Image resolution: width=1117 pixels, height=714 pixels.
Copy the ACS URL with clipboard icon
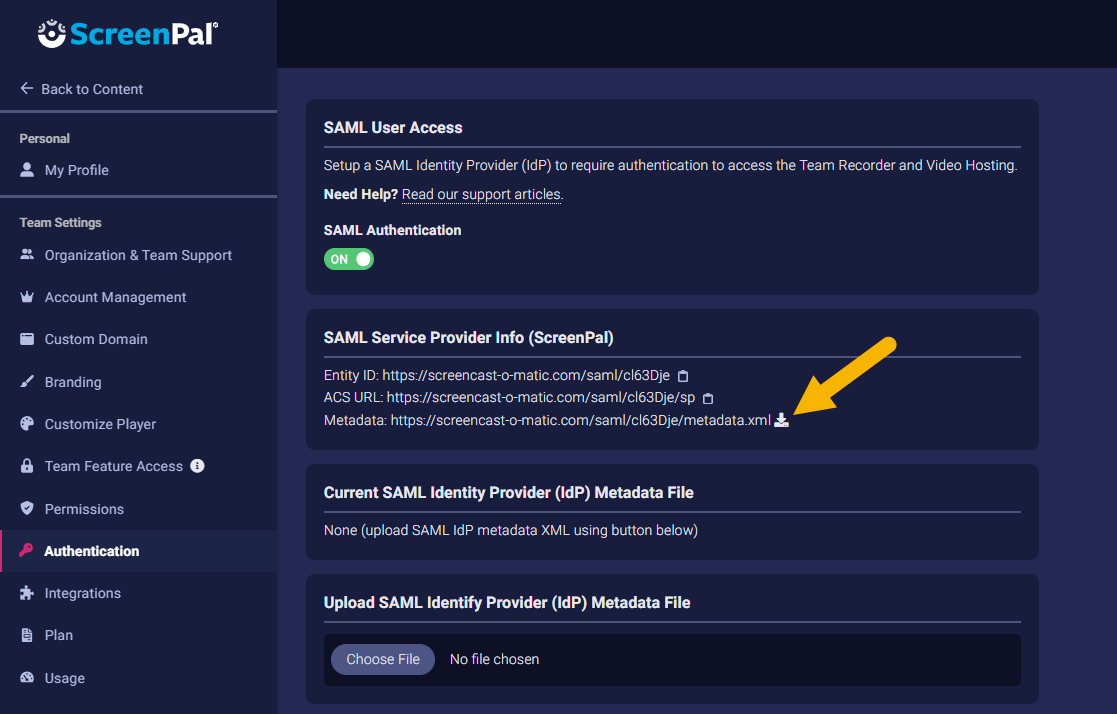pos(707,398)
